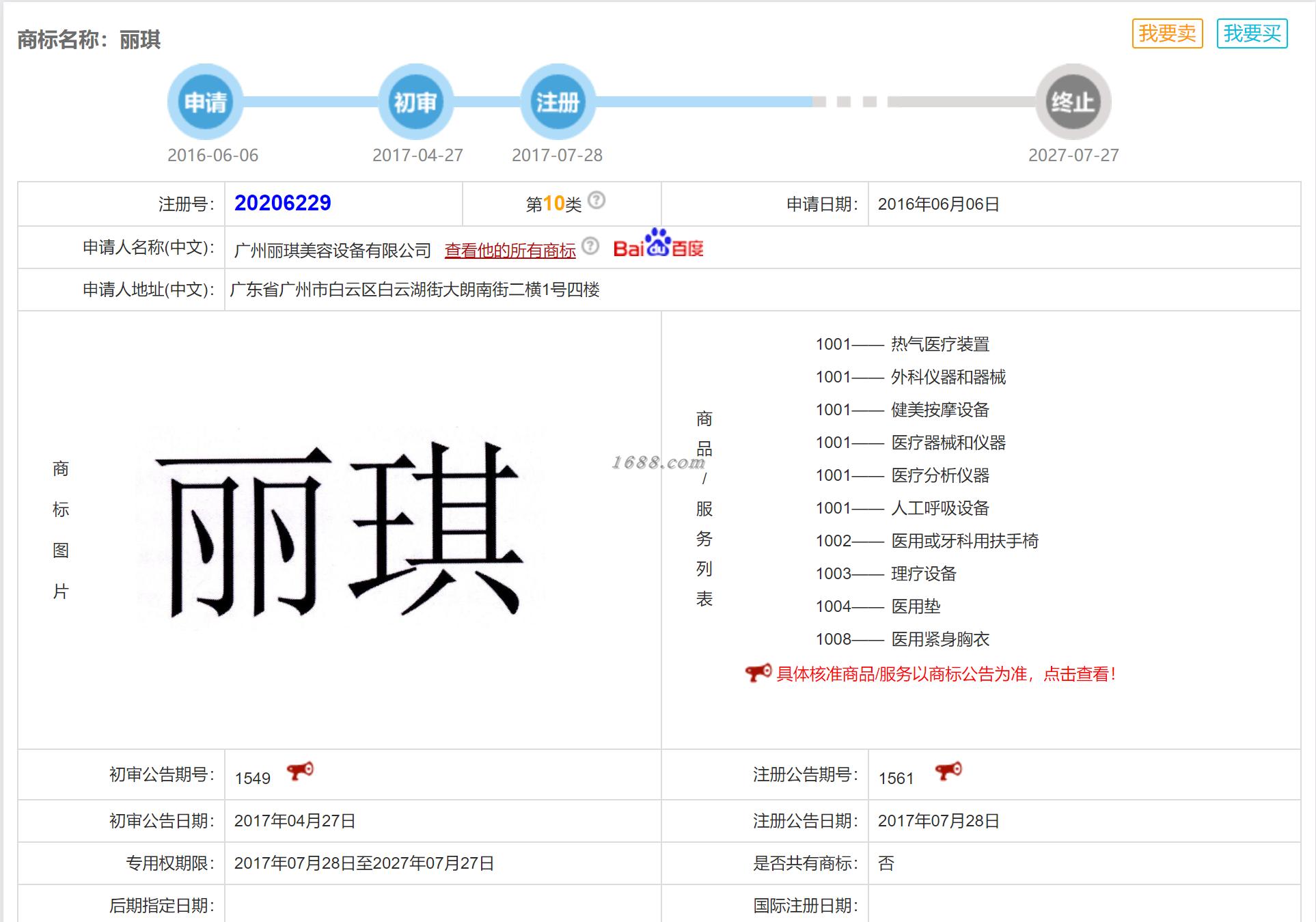
Task: Click the orange class number 10
Action: (553, 203)
